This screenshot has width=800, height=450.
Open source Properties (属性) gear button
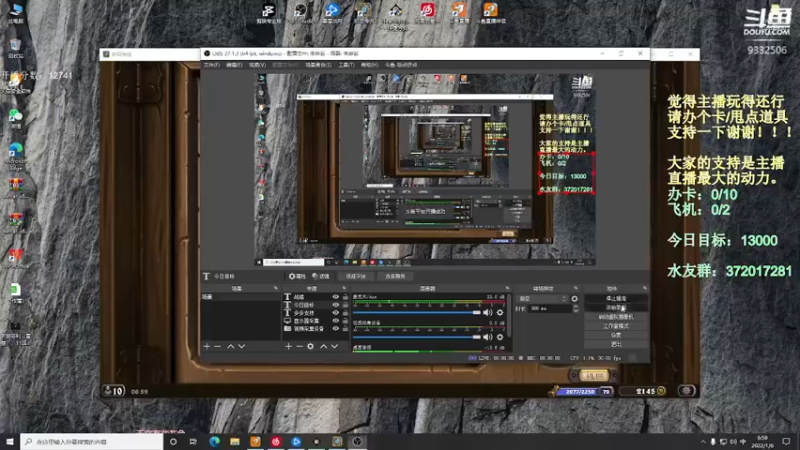(x=297, y=277)
